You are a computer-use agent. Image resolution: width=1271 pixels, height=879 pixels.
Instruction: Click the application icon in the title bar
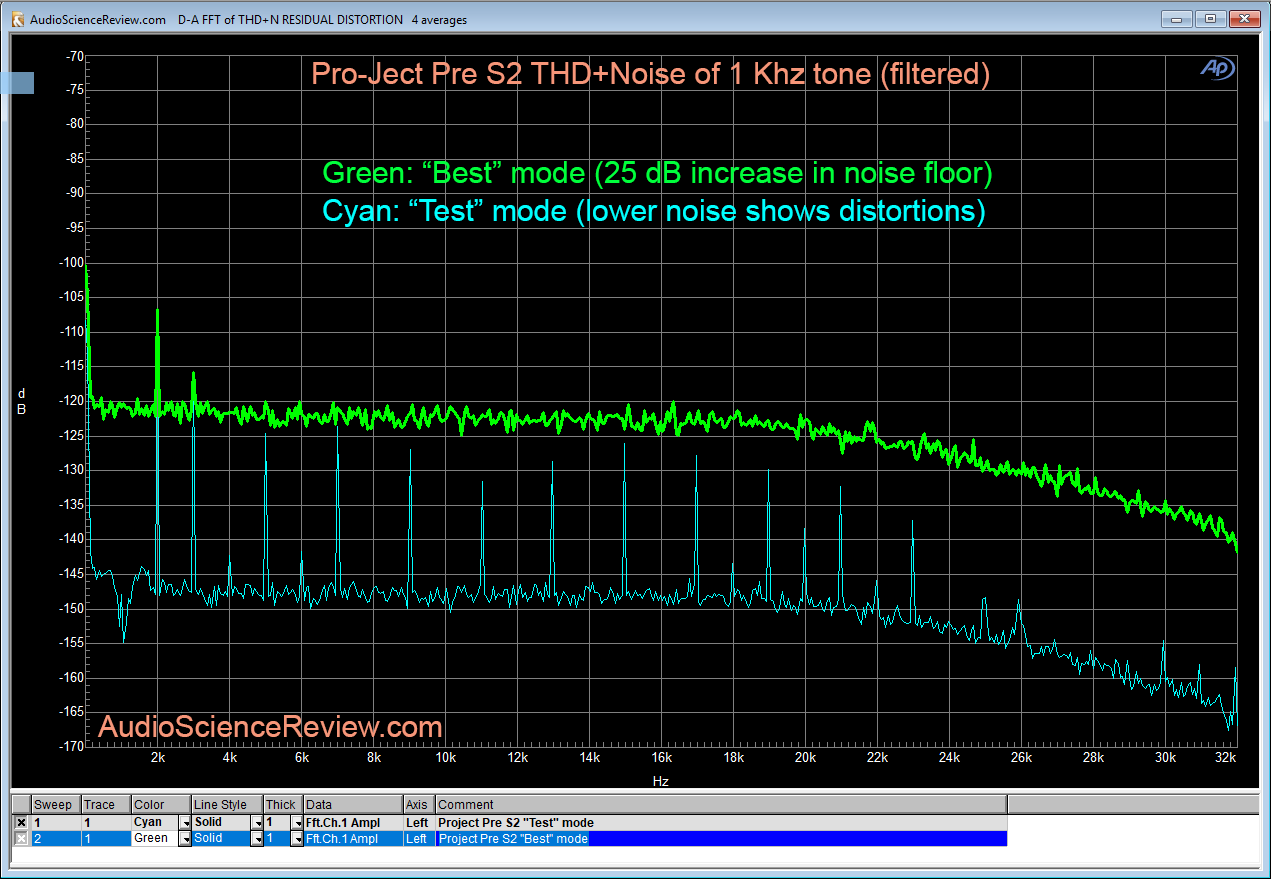point(16,19)
